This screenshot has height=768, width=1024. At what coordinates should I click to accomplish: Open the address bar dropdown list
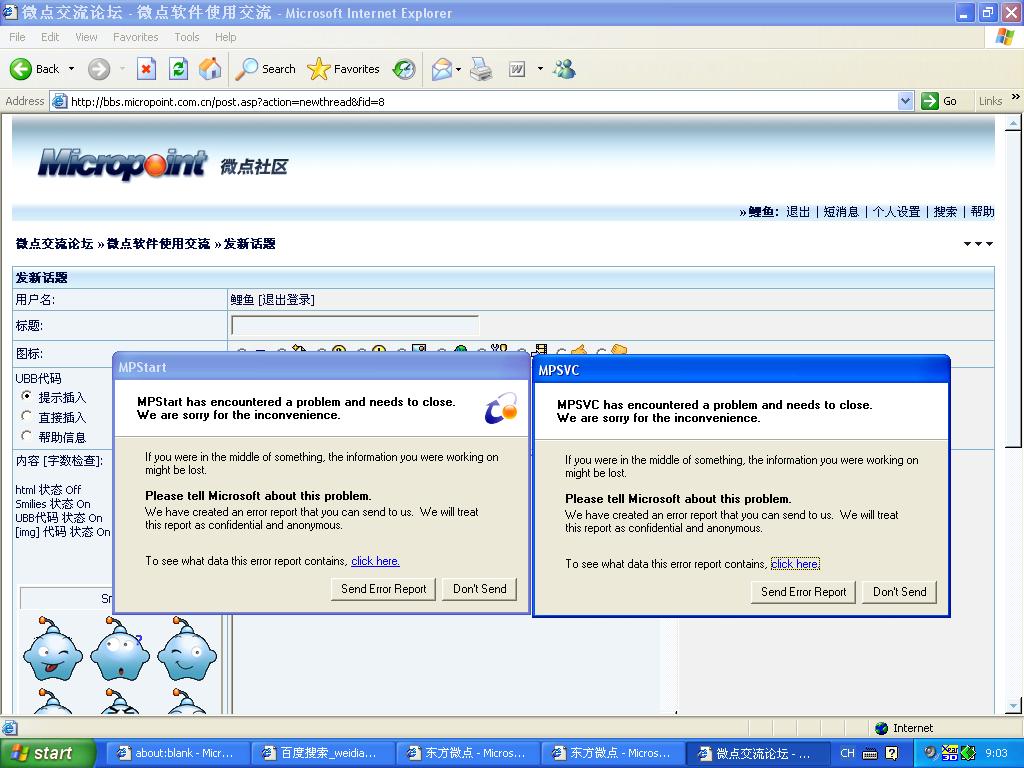(905, 101)
